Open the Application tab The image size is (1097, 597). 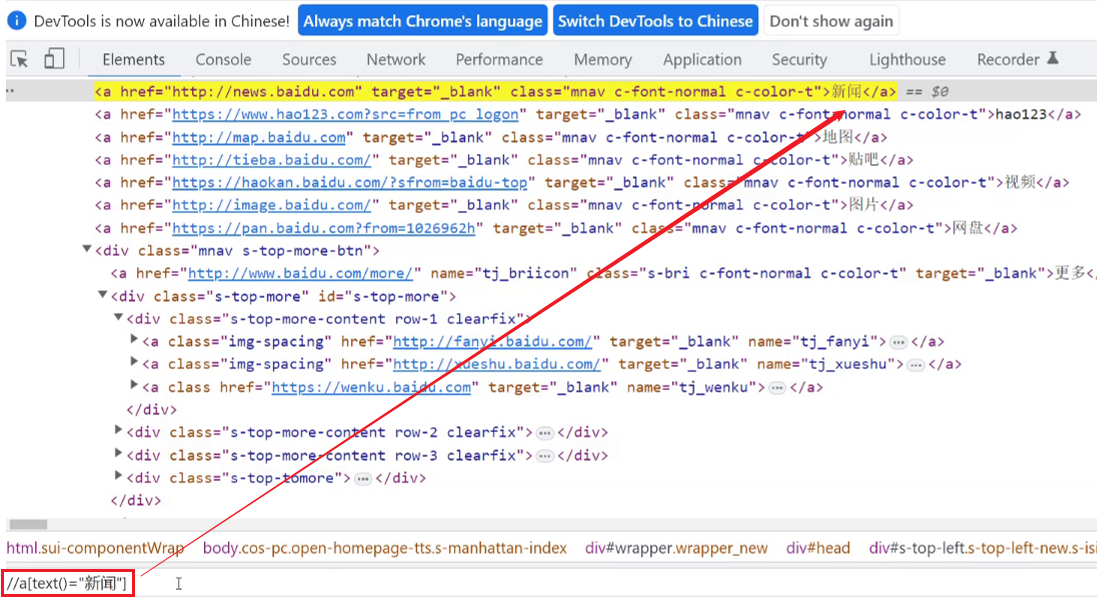[x=702, y=59]
